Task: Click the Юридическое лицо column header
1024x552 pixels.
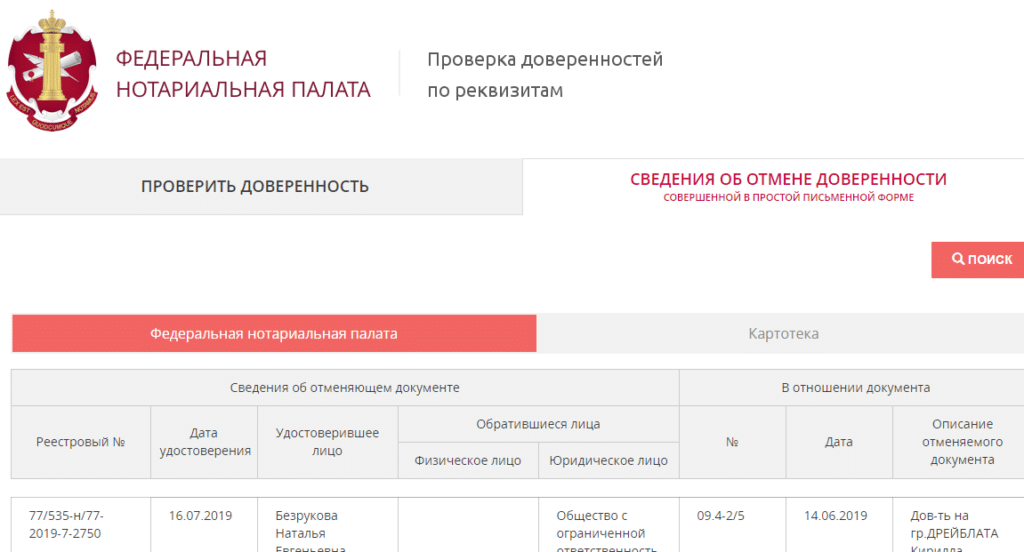Action: [609, 461]
